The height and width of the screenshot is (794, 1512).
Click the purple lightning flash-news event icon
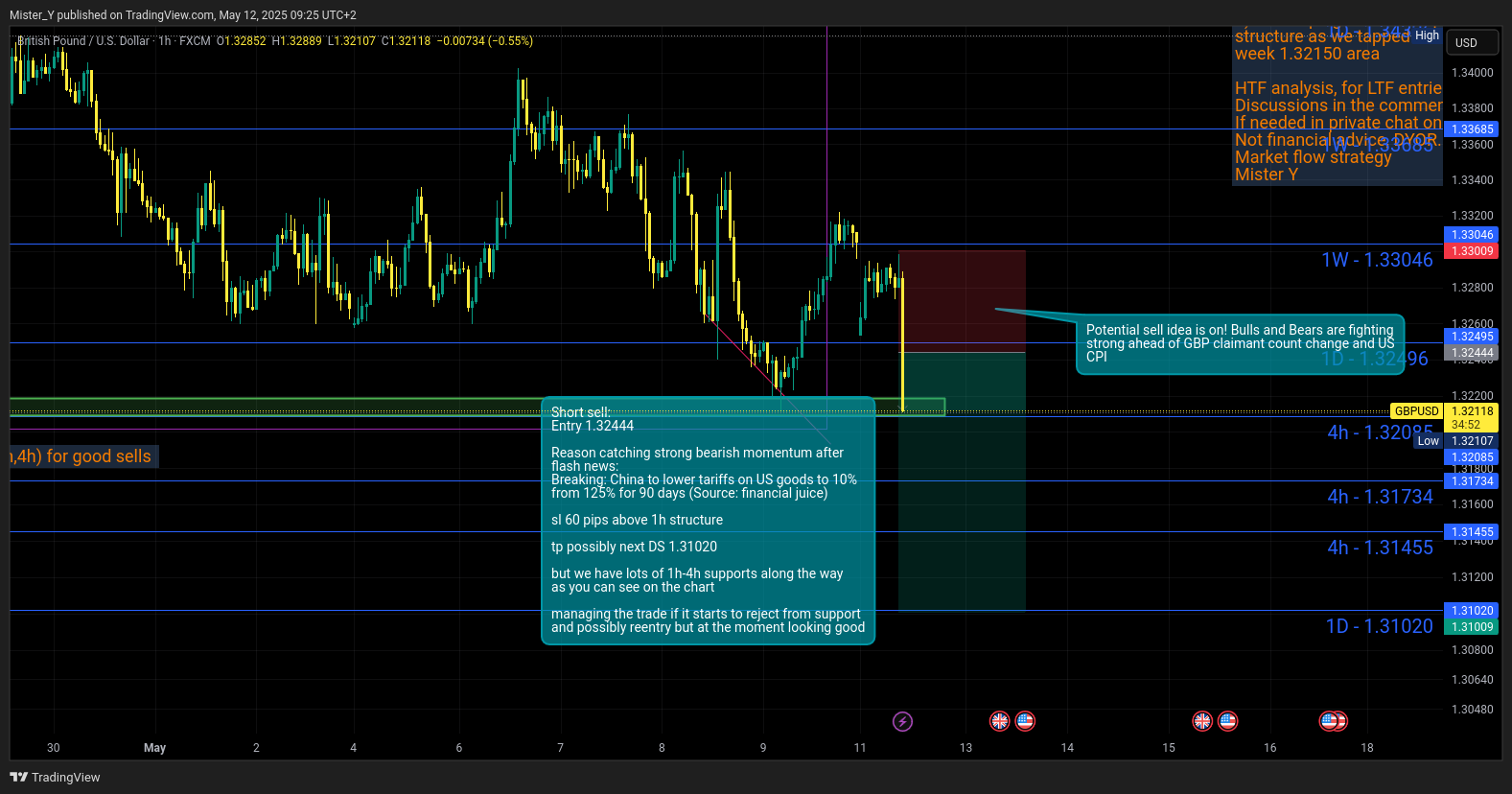[902, 721]
